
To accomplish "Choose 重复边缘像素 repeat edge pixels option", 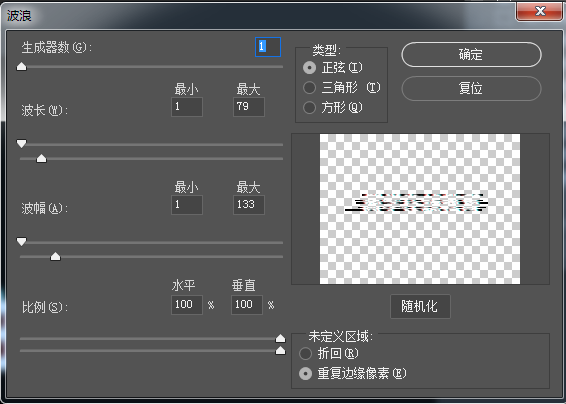I will 305,374.
